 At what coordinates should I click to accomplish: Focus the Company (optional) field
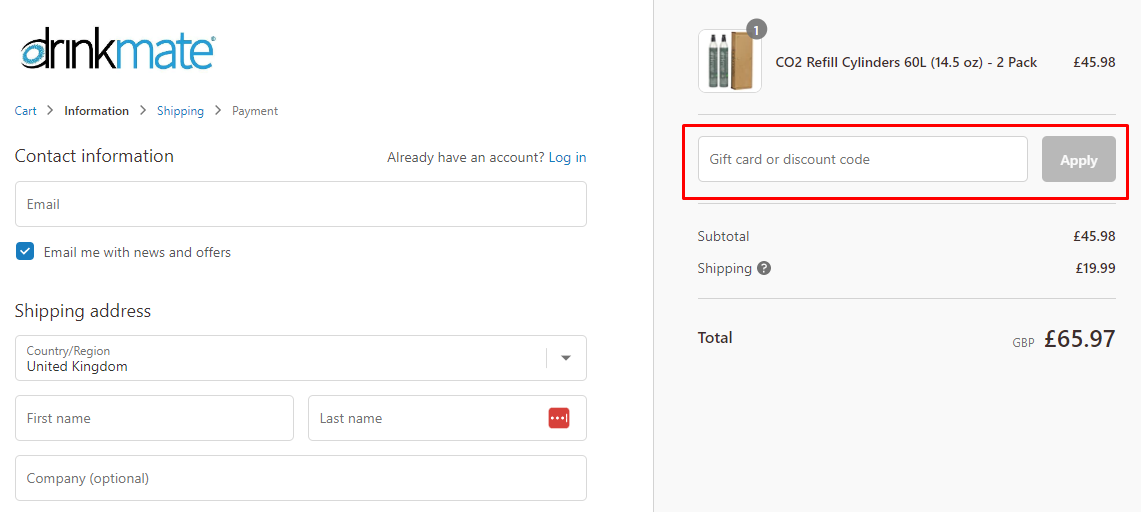301,478
